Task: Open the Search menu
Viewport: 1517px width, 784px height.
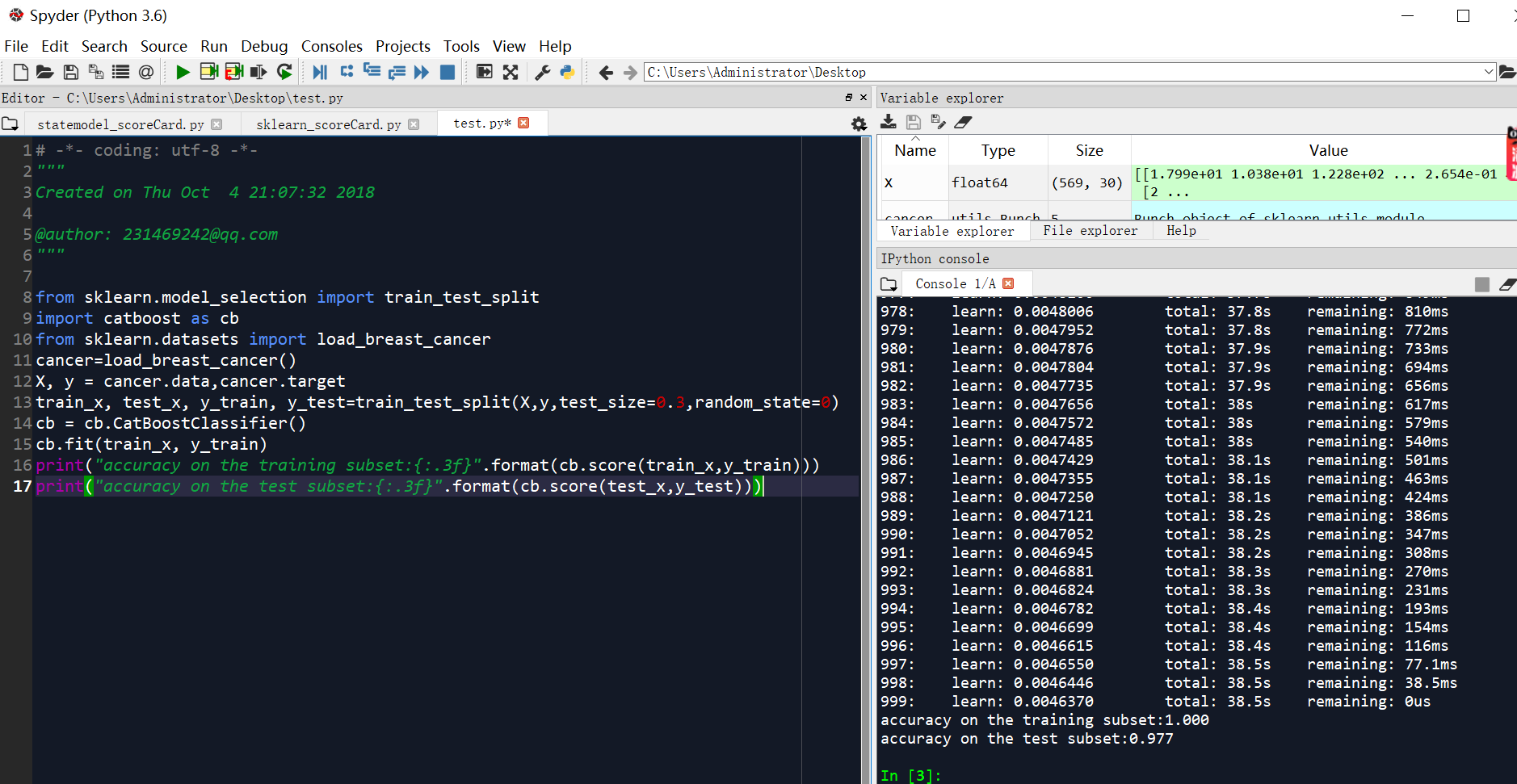Action: point(104,46)
